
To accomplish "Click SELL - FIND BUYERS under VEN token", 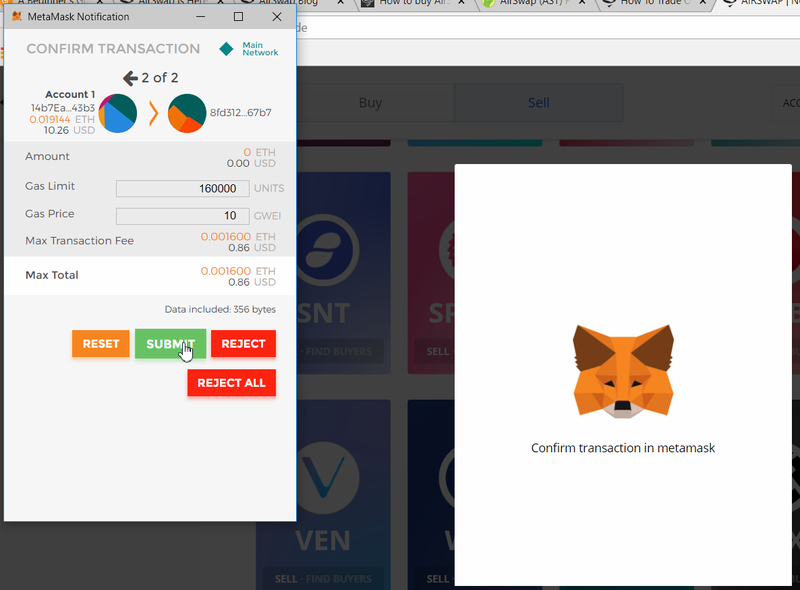I will coord(323,578).
